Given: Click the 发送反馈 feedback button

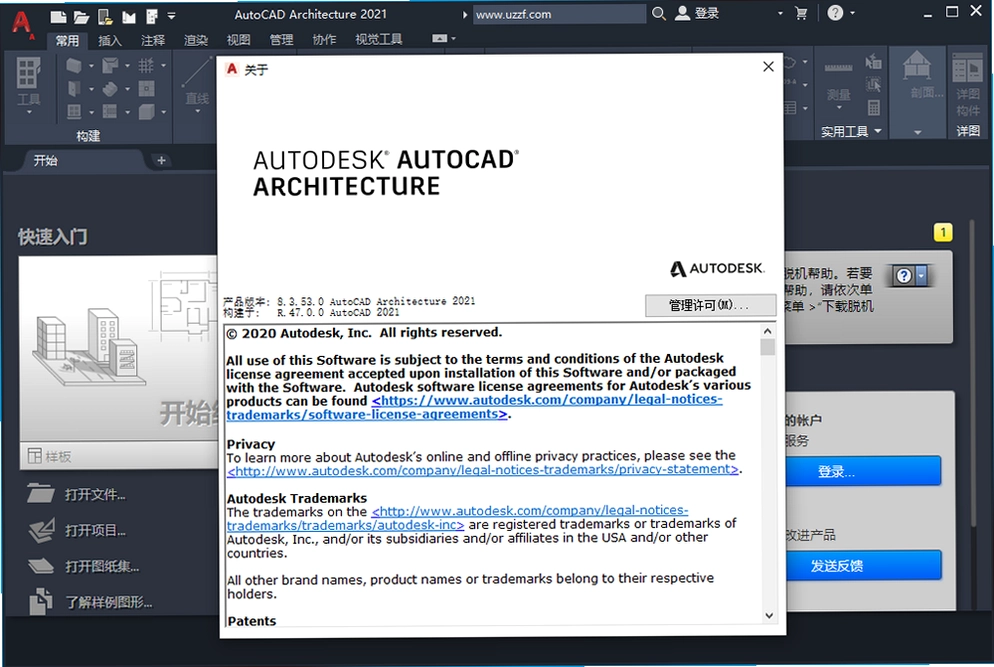Looking at the screenshot, I should tap(863, 565).
